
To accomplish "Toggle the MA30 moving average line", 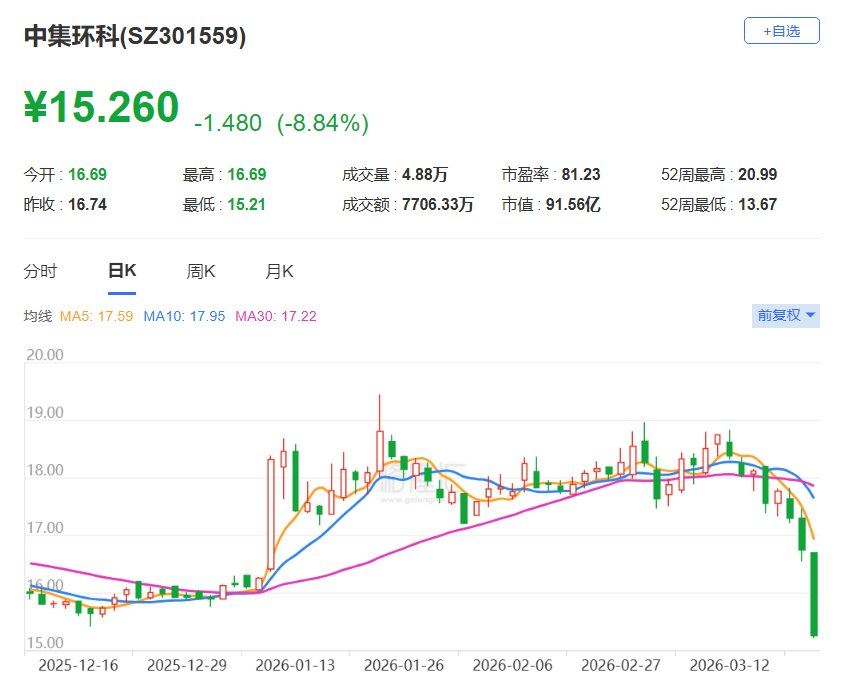I will point(274,315).
